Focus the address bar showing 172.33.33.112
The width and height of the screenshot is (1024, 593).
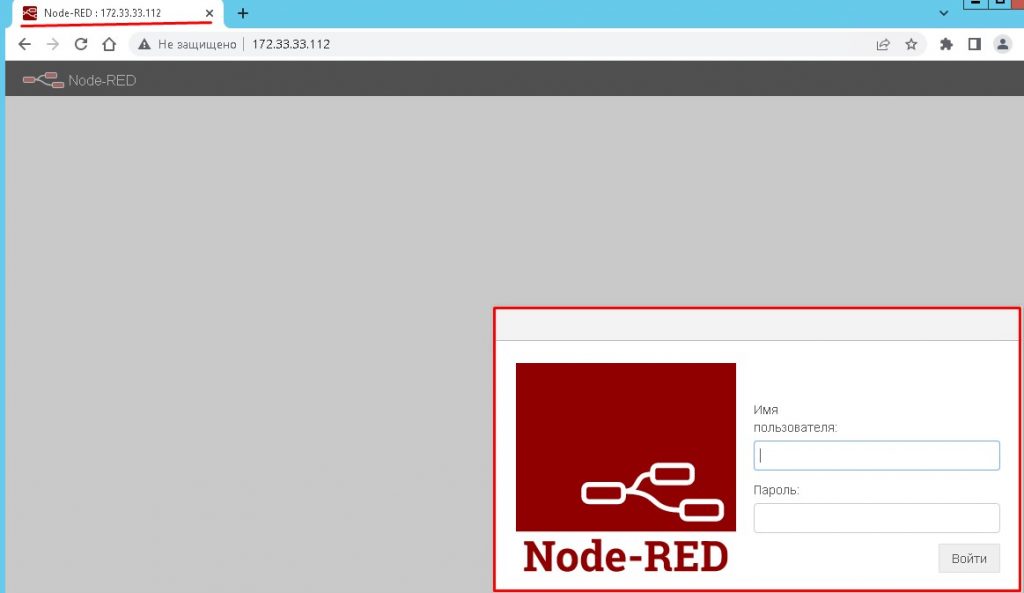pos(500,44)
